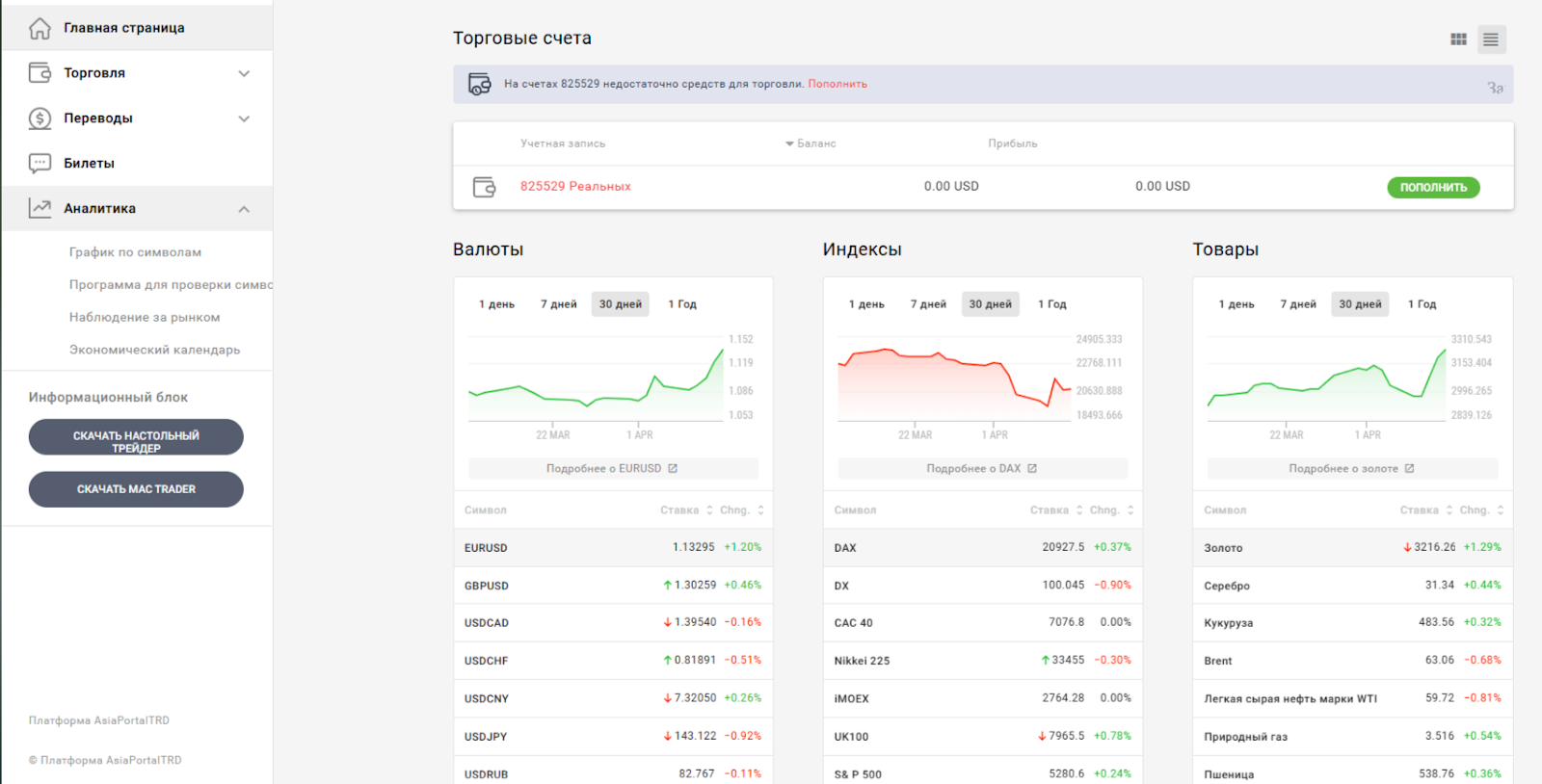This screenshot has width=1542, height=784.
Task: Click the dollar coin icon for Переводы
Action: (x=40, y=118)
